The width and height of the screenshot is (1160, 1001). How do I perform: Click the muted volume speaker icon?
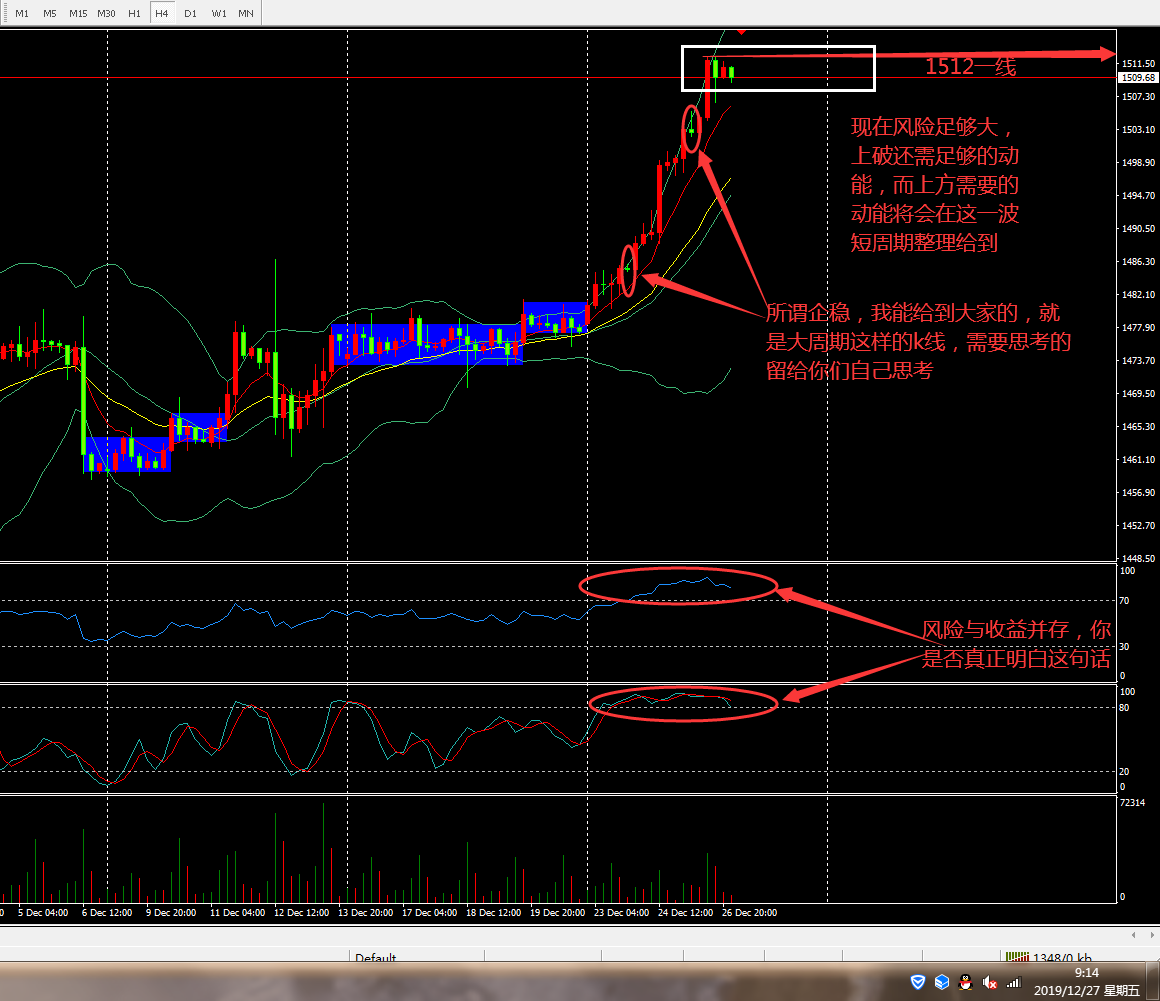point(990,983)
